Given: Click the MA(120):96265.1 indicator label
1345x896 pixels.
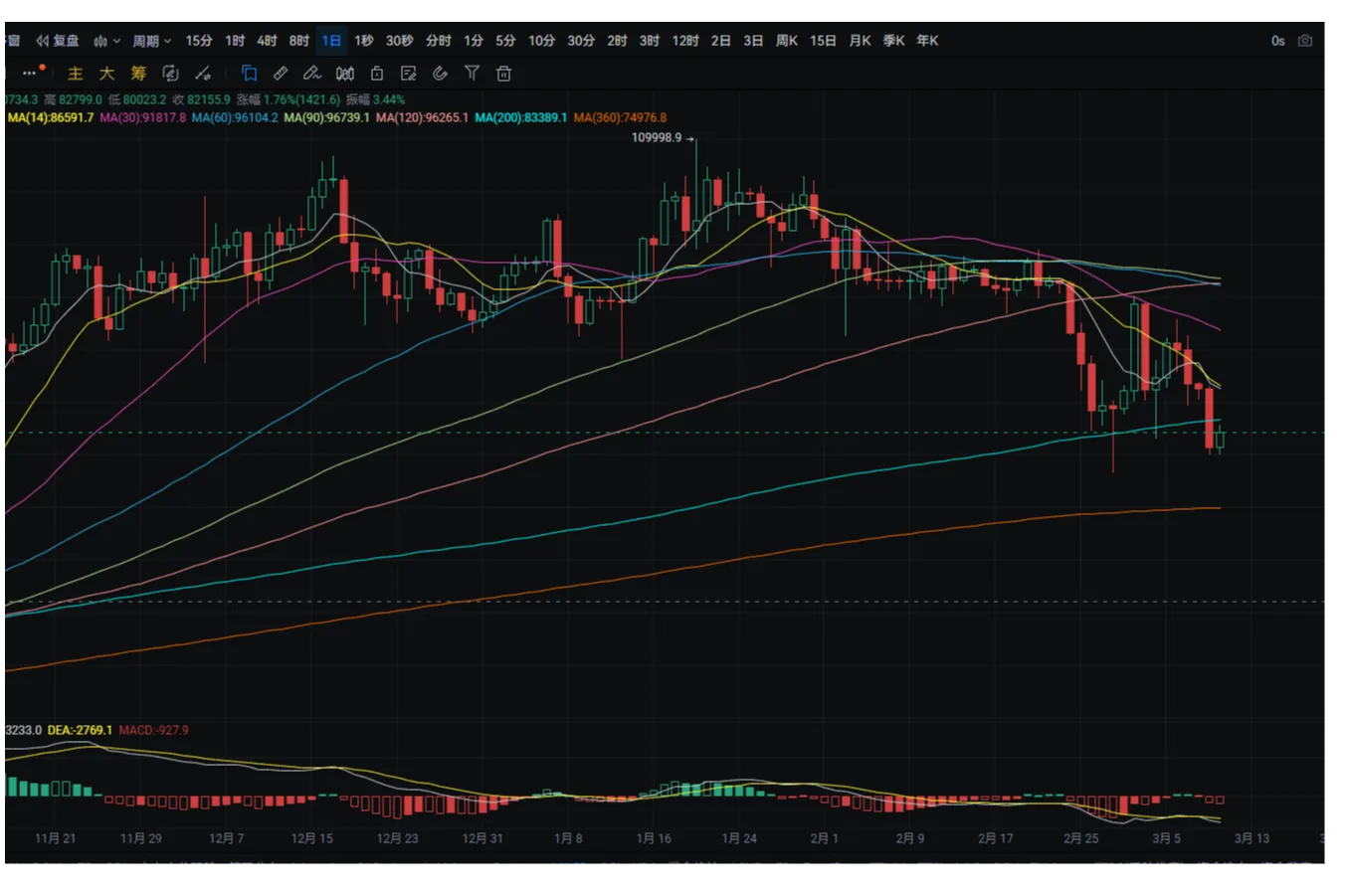Looking at the screenshot, I should (422, 117).
